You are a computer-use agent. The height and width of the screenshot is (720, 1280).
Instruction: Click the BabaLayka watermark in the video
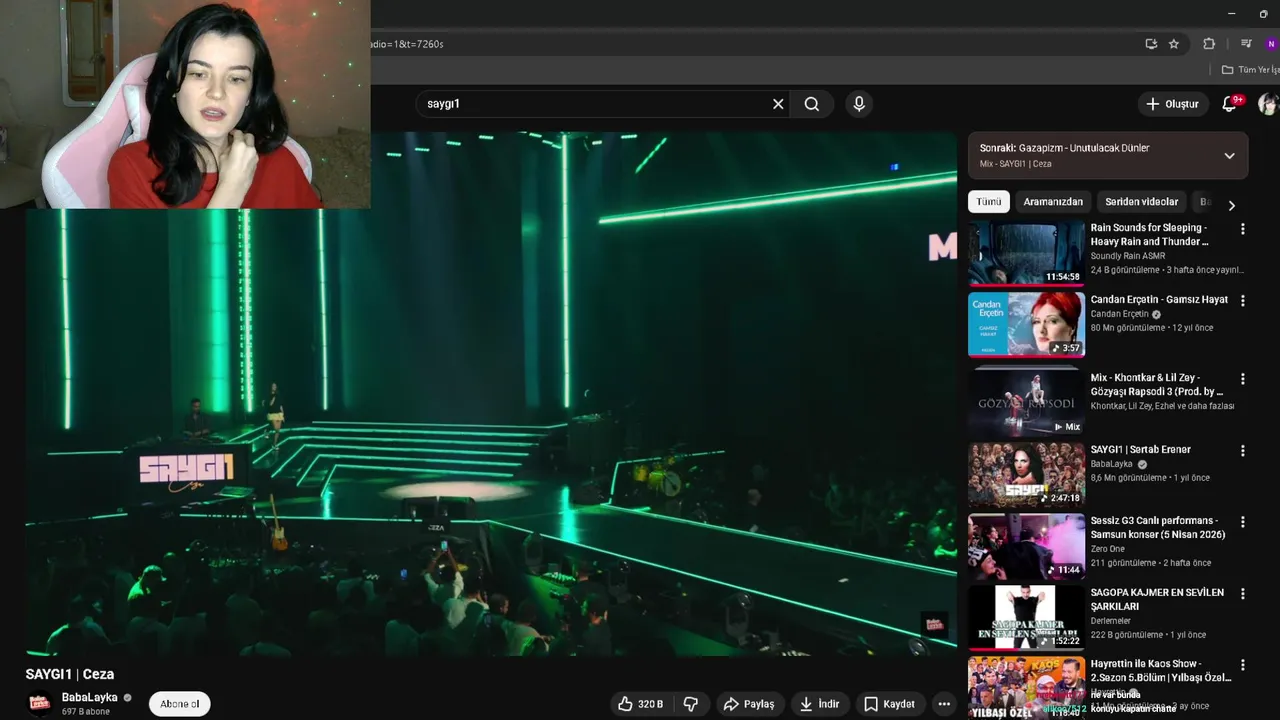934,624
